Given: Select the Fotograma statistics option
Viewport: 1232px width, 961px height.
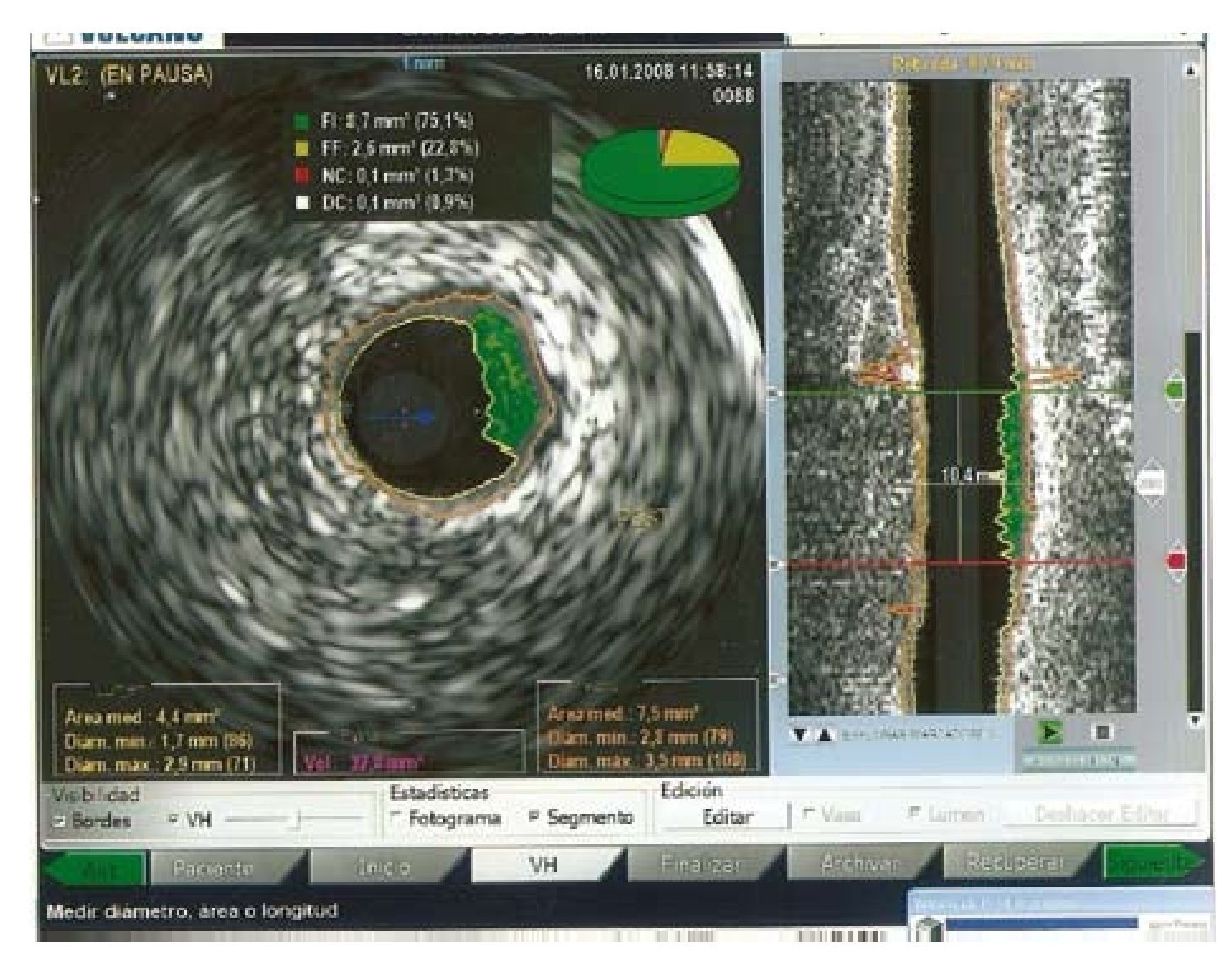Looking at the screenshot, I should pyautogui.click(x=395, y=817).
